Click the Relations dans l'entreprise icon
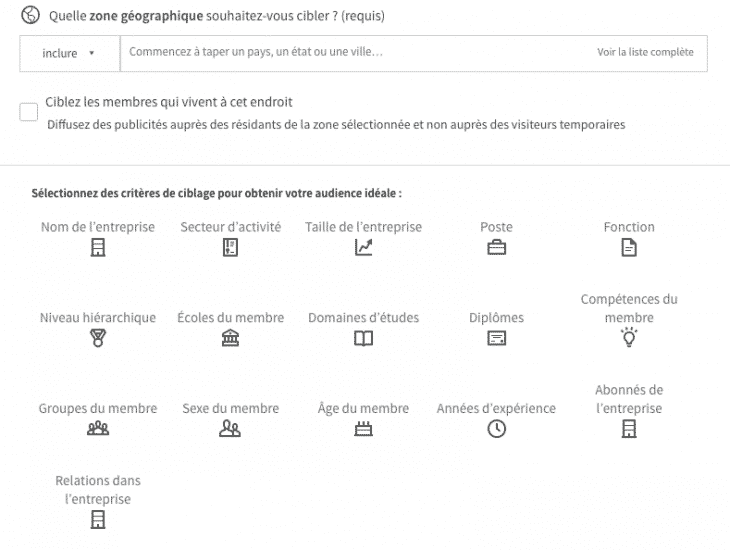 click(x=98, y=519)
